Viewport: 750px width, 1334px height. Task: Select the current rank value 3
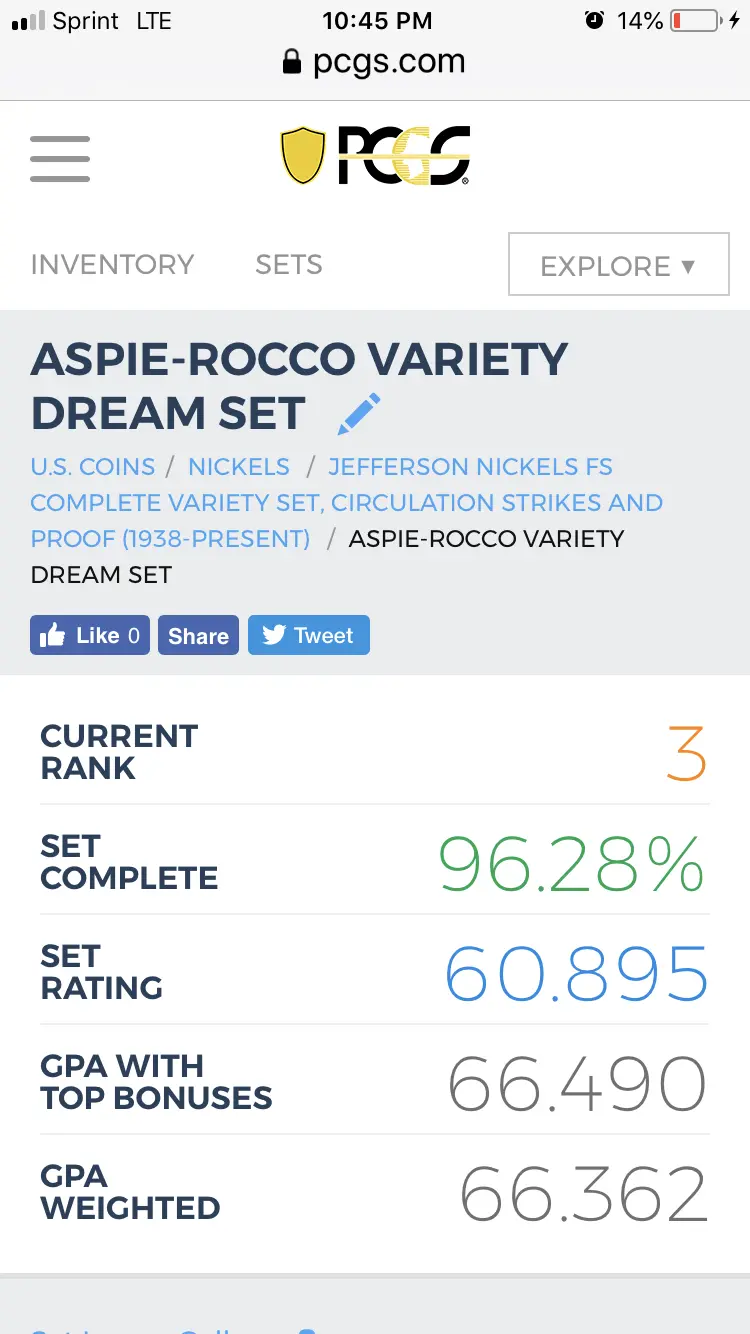click(x=687, y=753)
